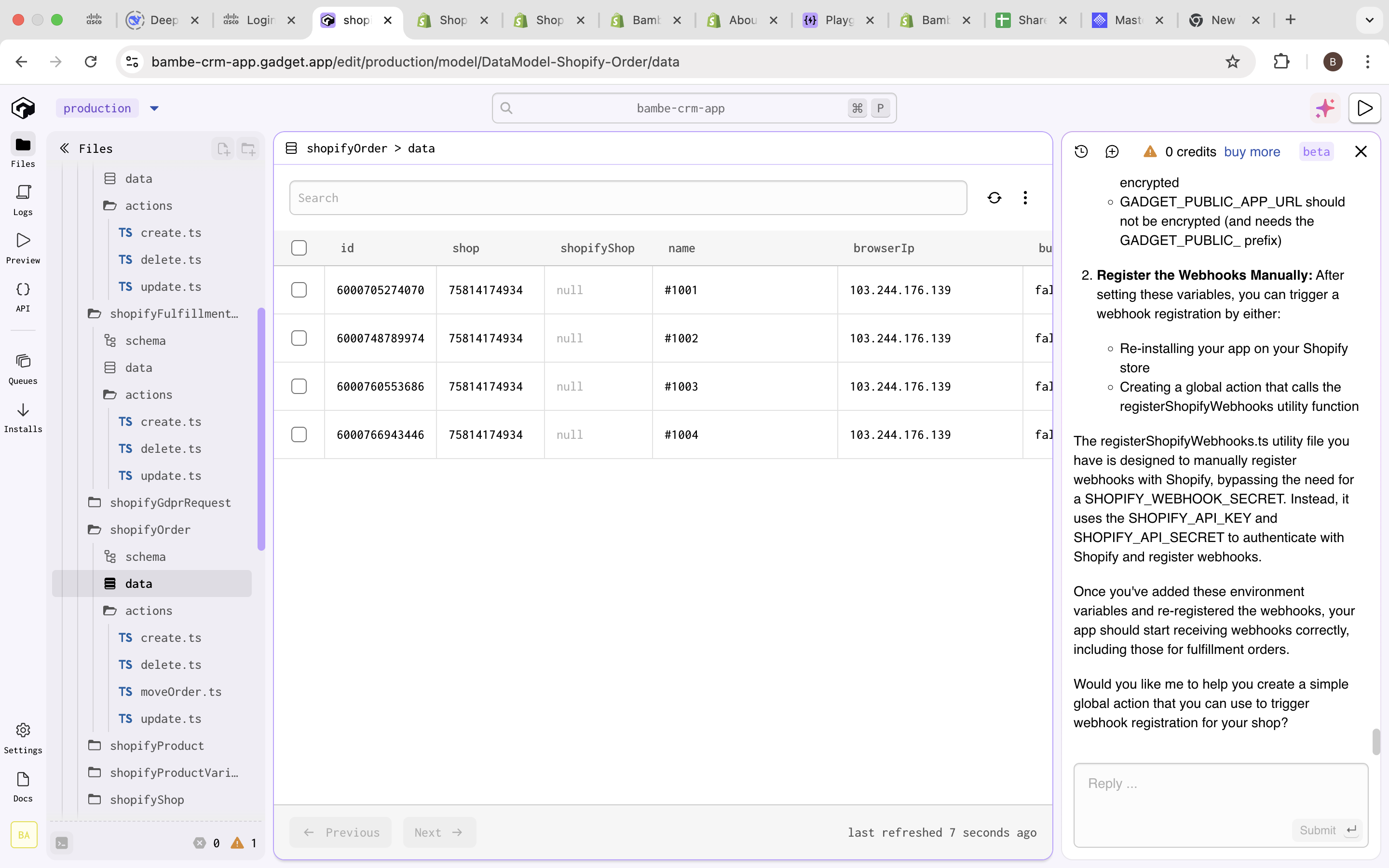Open the Installs sidebar section

pyautogui.click(x=23, y=417)
